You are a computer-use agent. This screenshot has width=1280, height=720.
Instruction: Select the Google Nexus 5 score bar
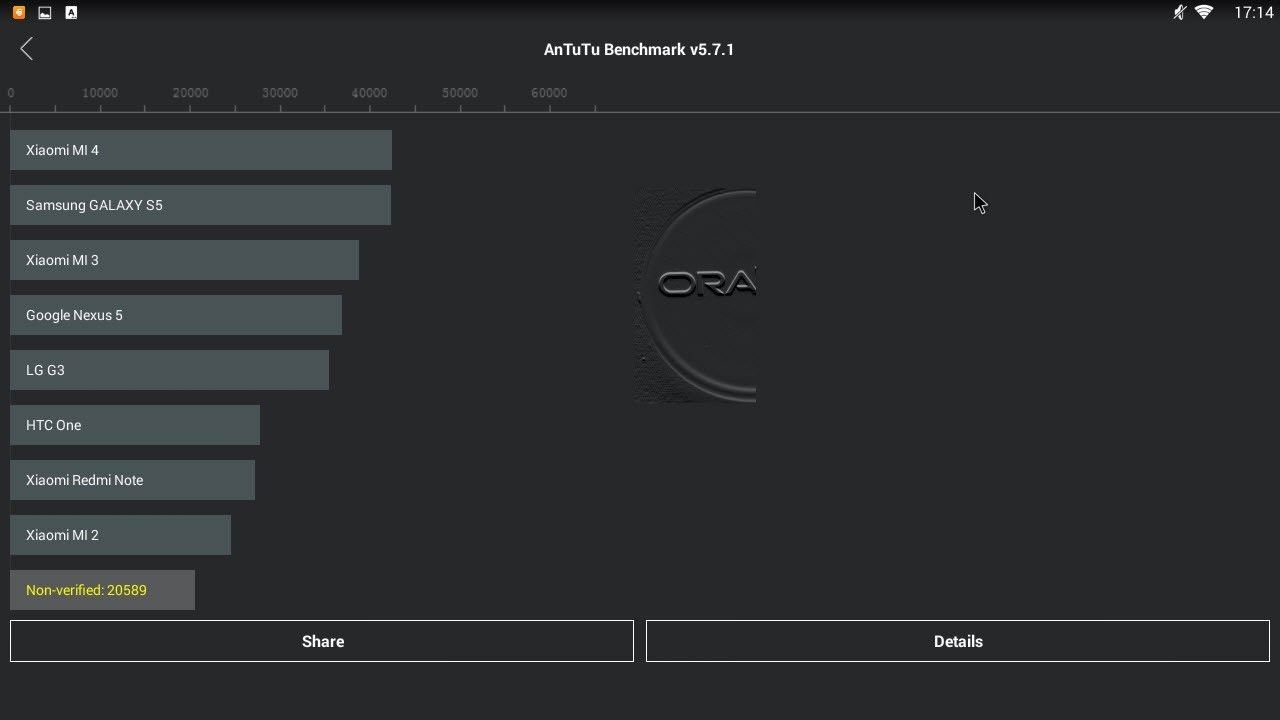click(x=176, y=315)
